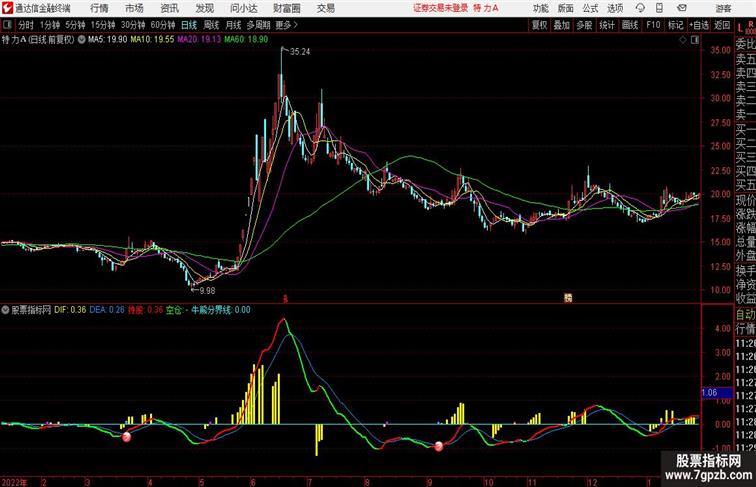Click the 通达信 app logo icon
This screenshot has width=756, height=487.
(7, 8)
